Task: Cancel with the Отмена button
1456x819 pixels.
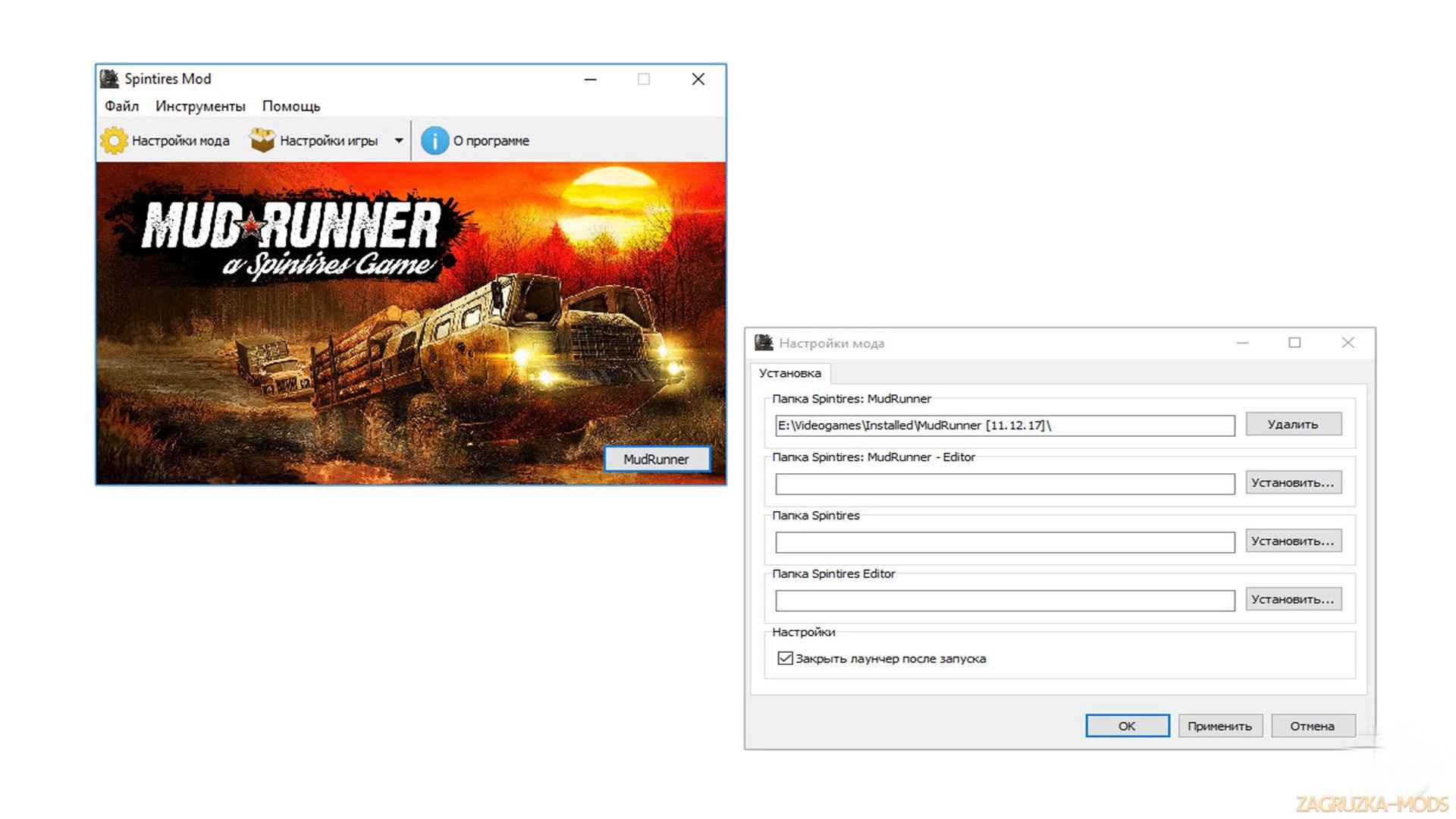Action: click(1313, 726)
